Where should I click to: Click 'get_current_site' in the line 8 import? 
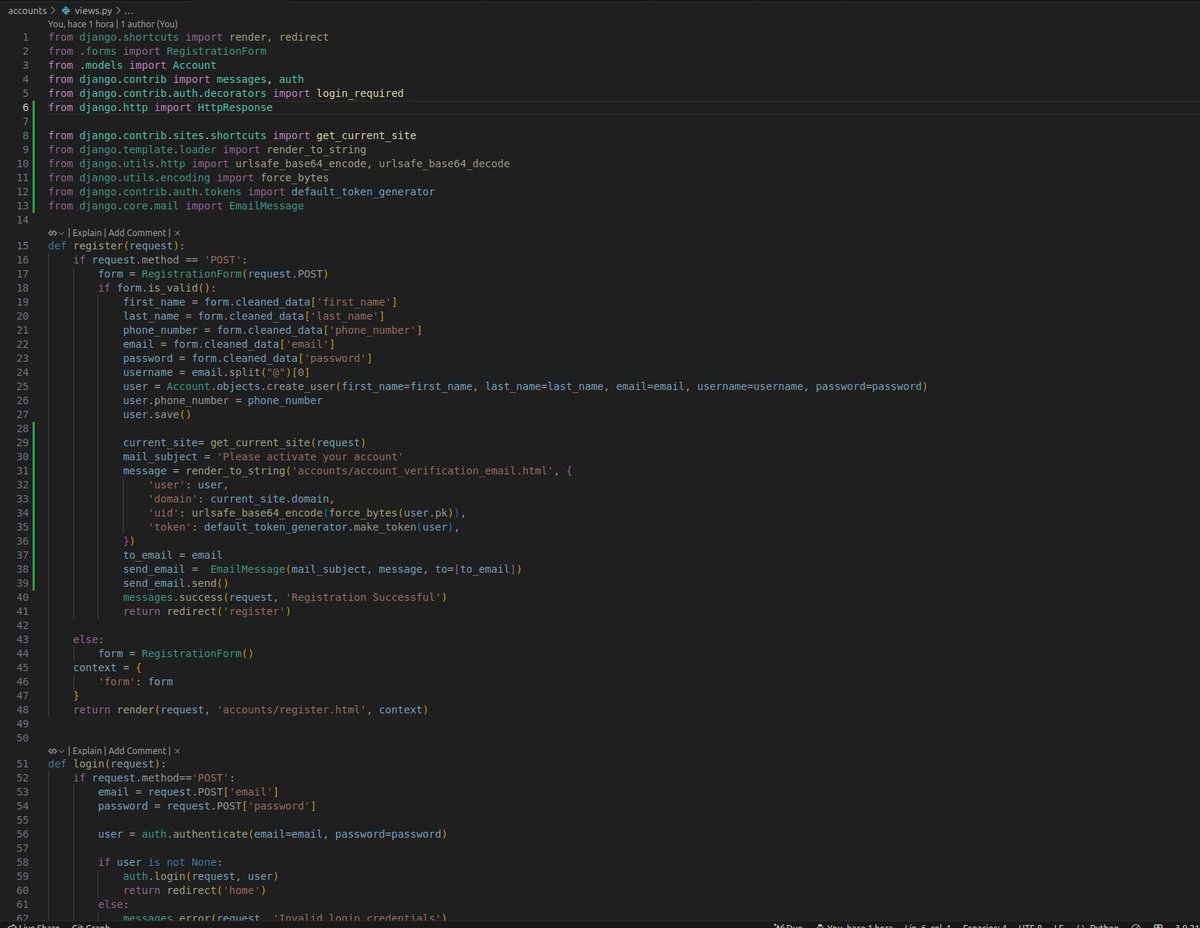[366, 135]
